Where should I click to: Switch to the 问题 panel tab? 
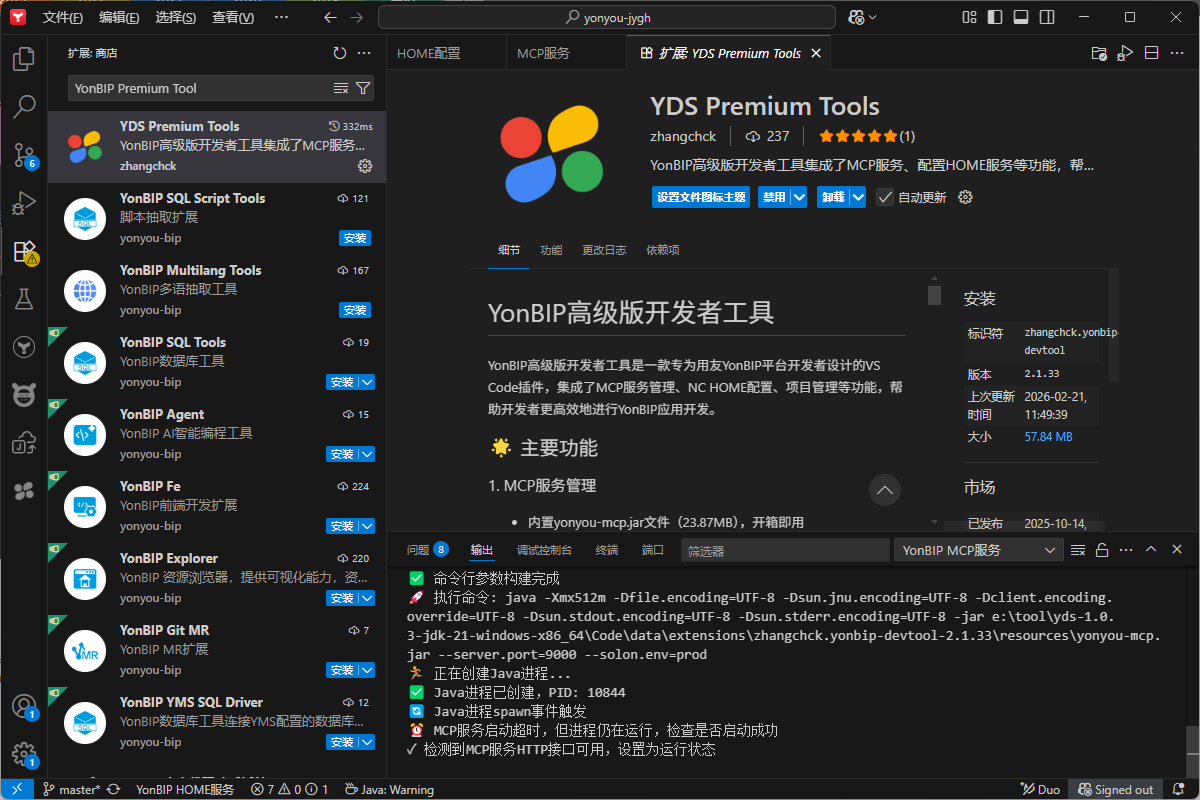click(x=427, y=550)
